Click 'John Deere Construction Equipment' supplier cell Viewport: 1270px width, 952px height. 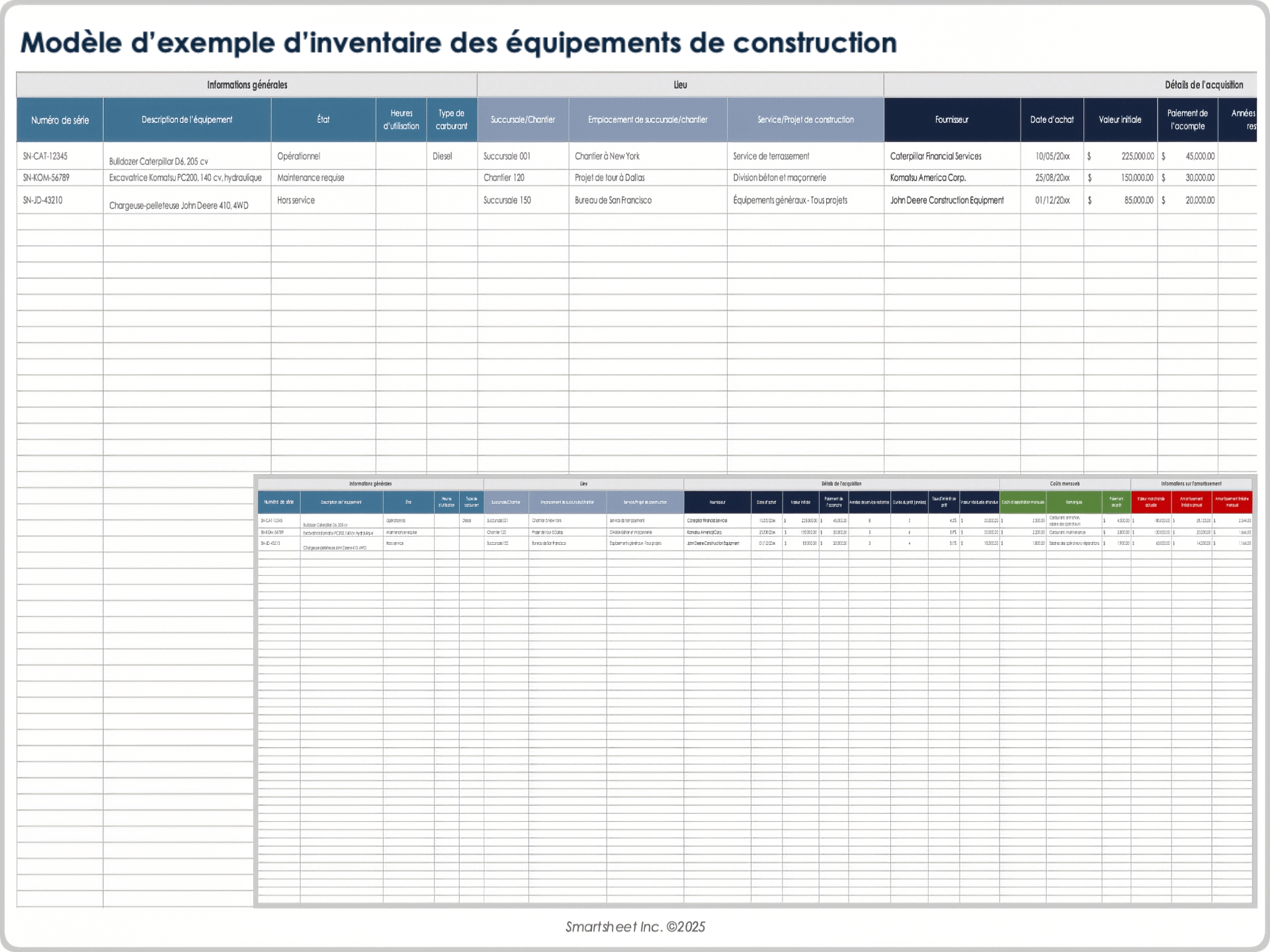[952, 200]
